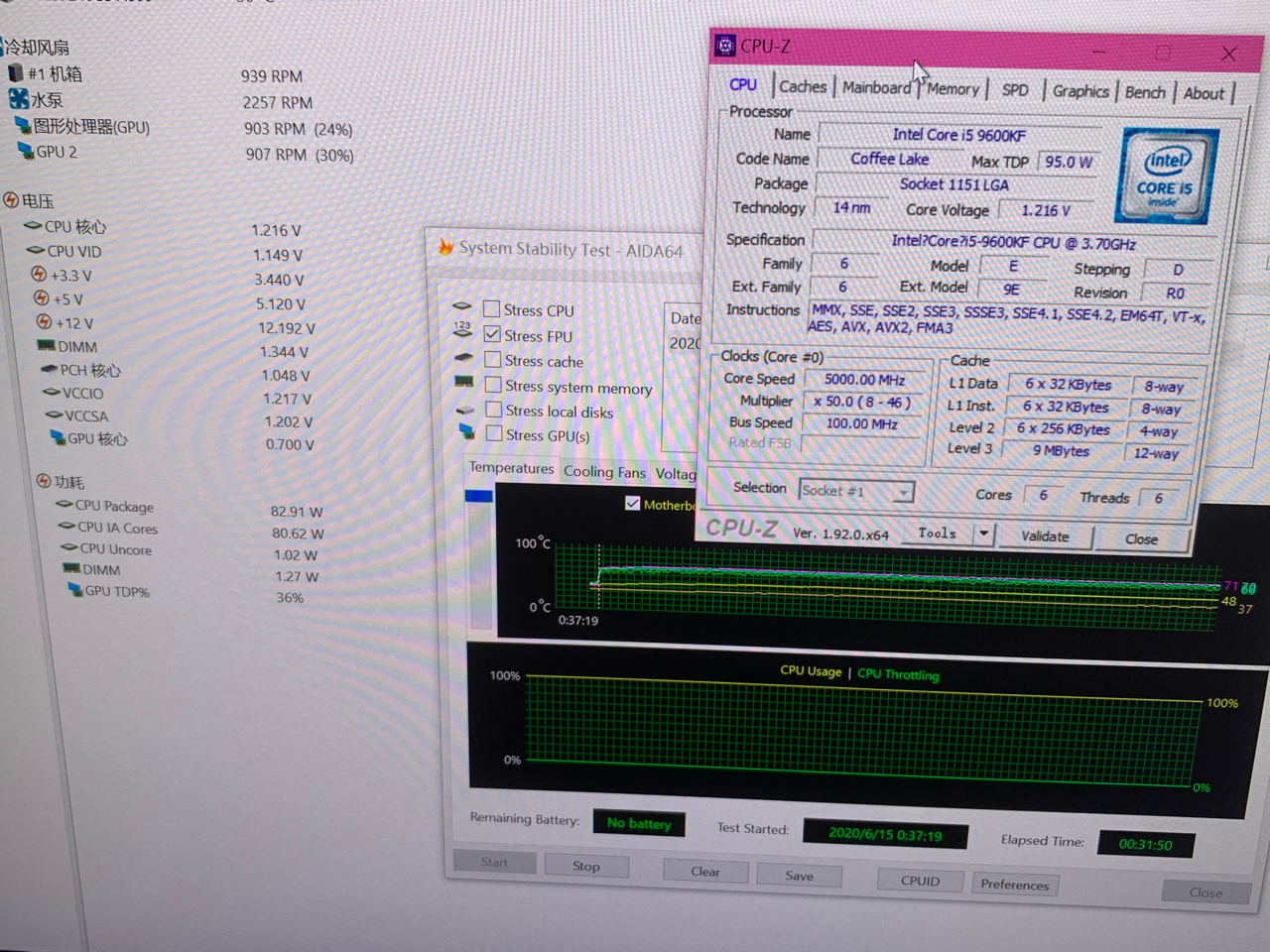Open the Cooling Fans tab
This screenshot has height=952, width=1270.
(x=604, y=472)
